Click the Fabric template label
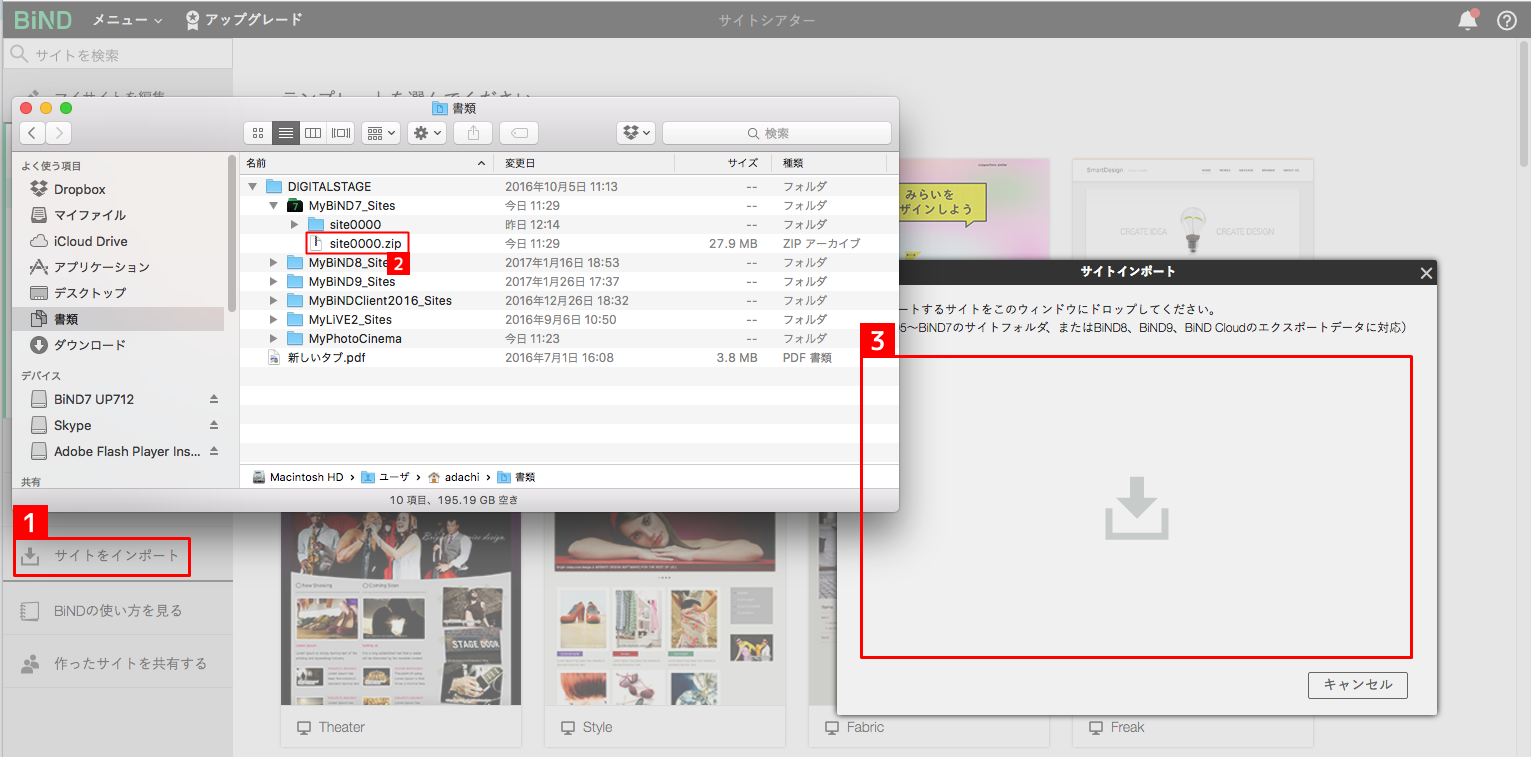This screenshot has height=757, width=1531. [865, 727]
